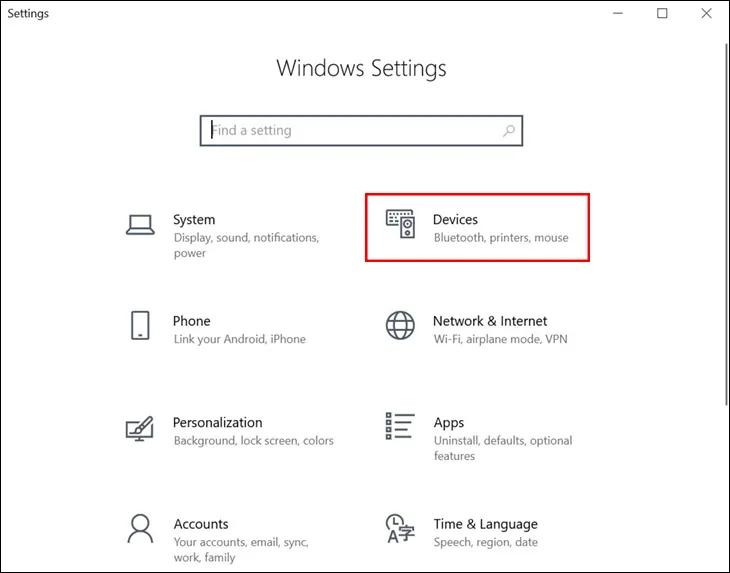The width and height of the screenshot is (730, 573).
Task: Click the magnifier icon in search box
Action: [509, 131]
